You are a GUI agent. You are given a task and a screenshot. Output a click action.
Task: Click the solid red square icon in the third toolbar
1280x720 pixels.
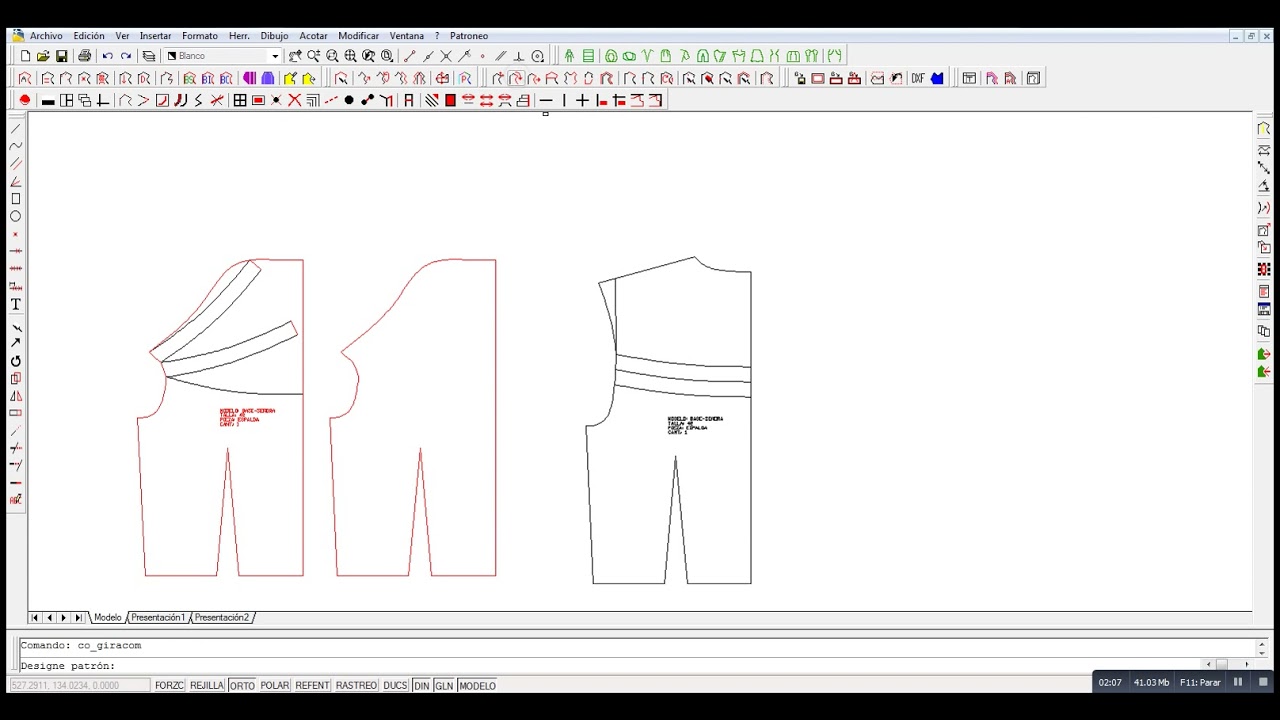coord(450,100)
